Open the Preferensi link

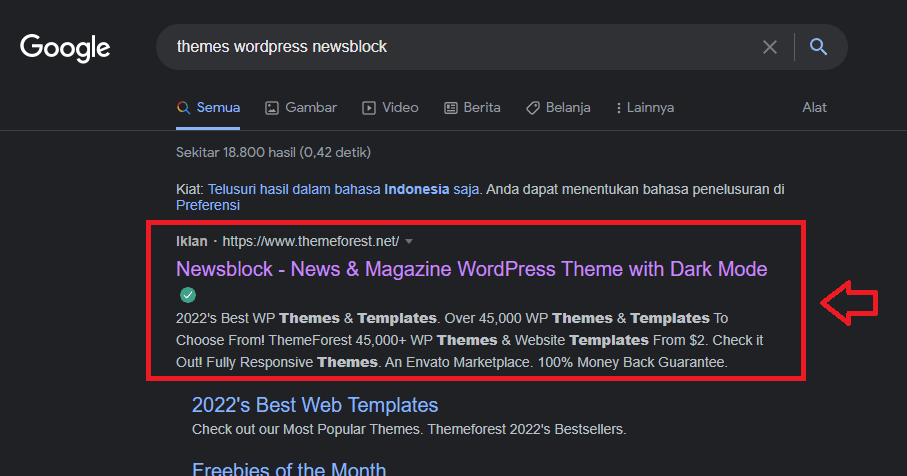[x=208, y=205]
